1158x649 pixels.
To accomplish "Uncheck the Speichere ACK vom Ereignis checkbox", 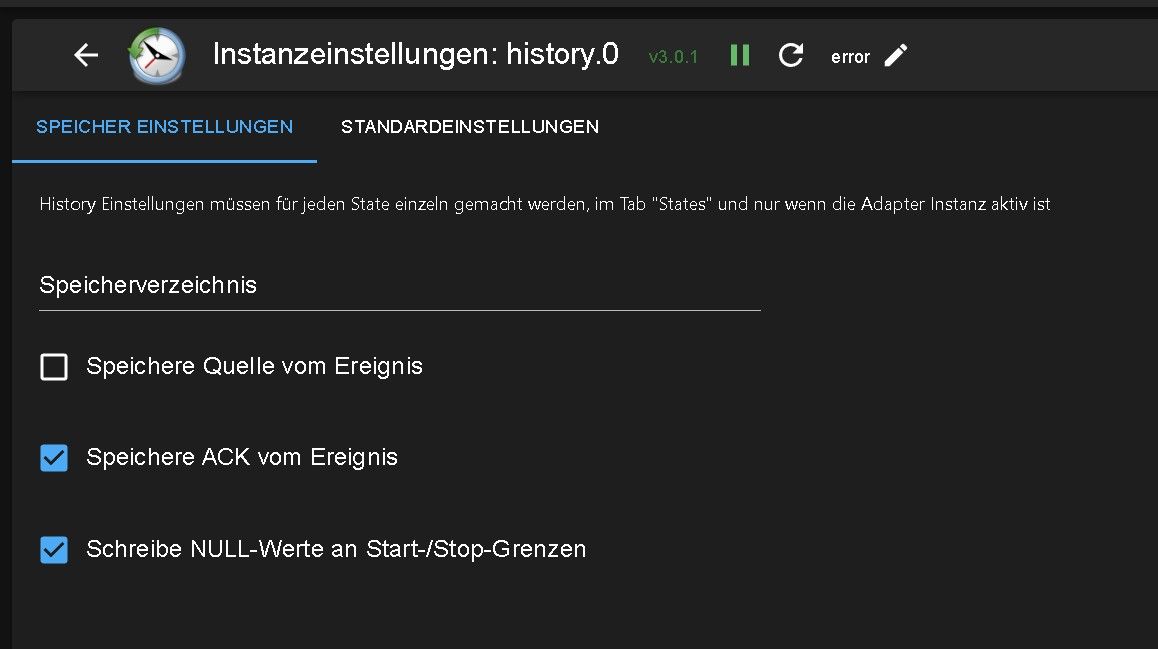I will click(x=54, y=458).
